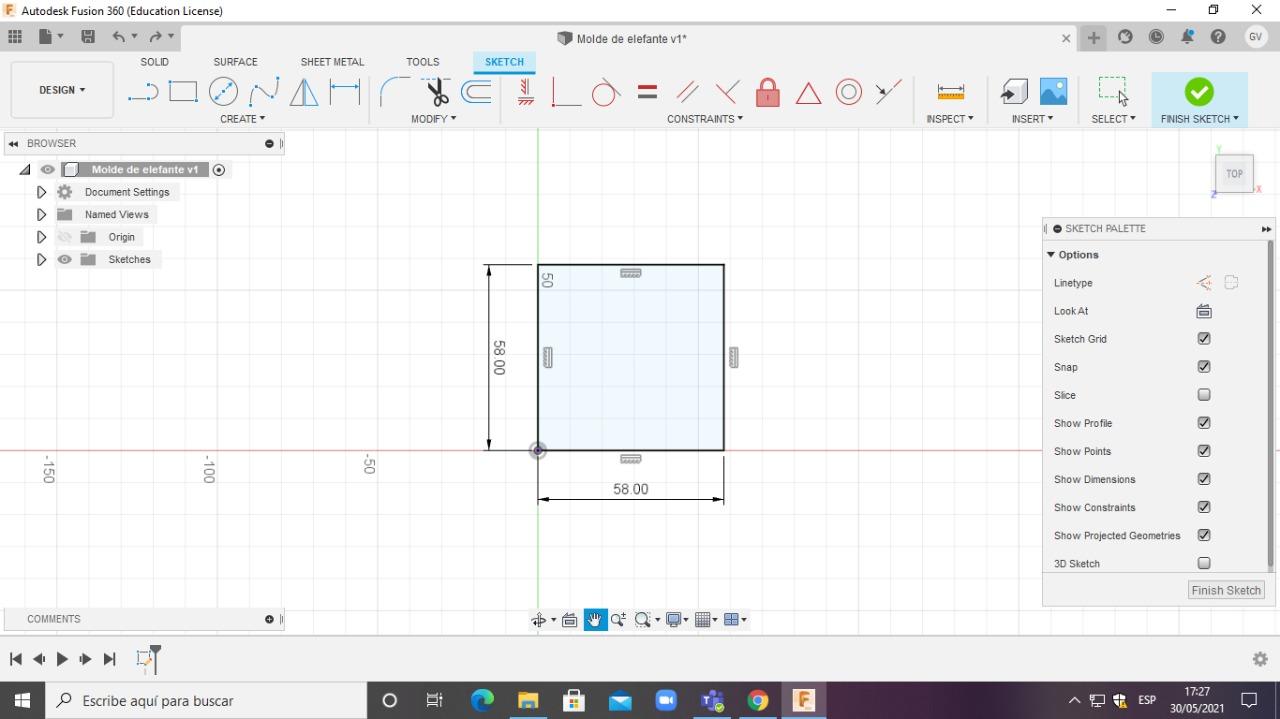Toggle the Snap checkbox
The height and width of the screenshot is (719, 1280).
click(x=1204, y=367)
